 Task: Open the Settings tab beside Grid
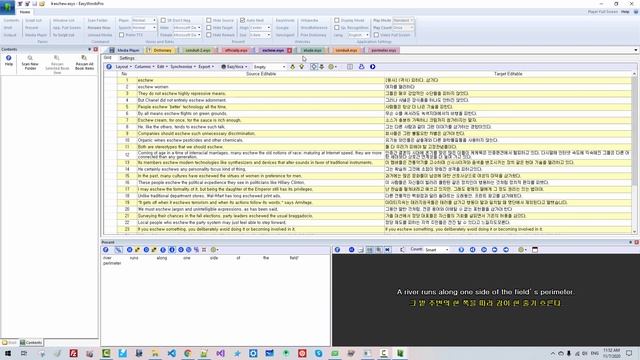pyautogui.click(x=127, y=58)
